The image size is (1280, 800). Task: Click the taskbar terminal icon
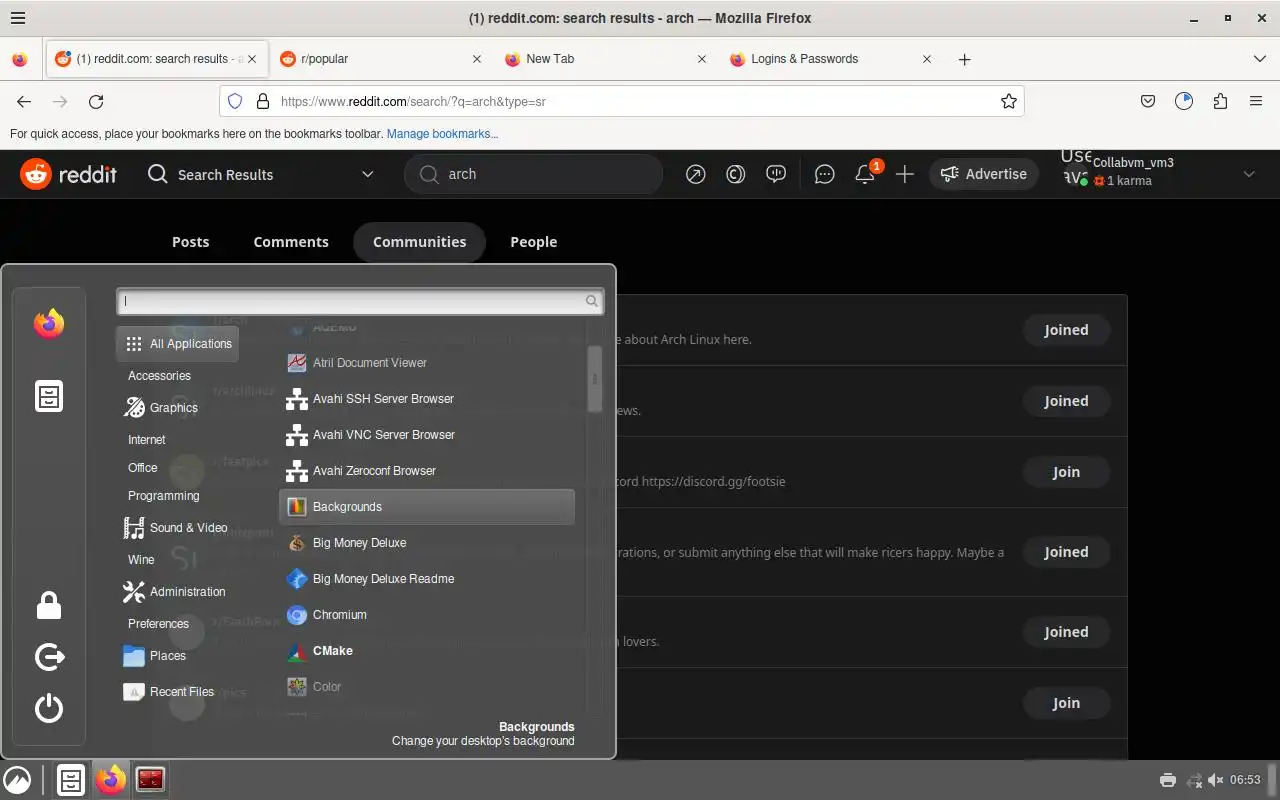(x=150, y=780)
